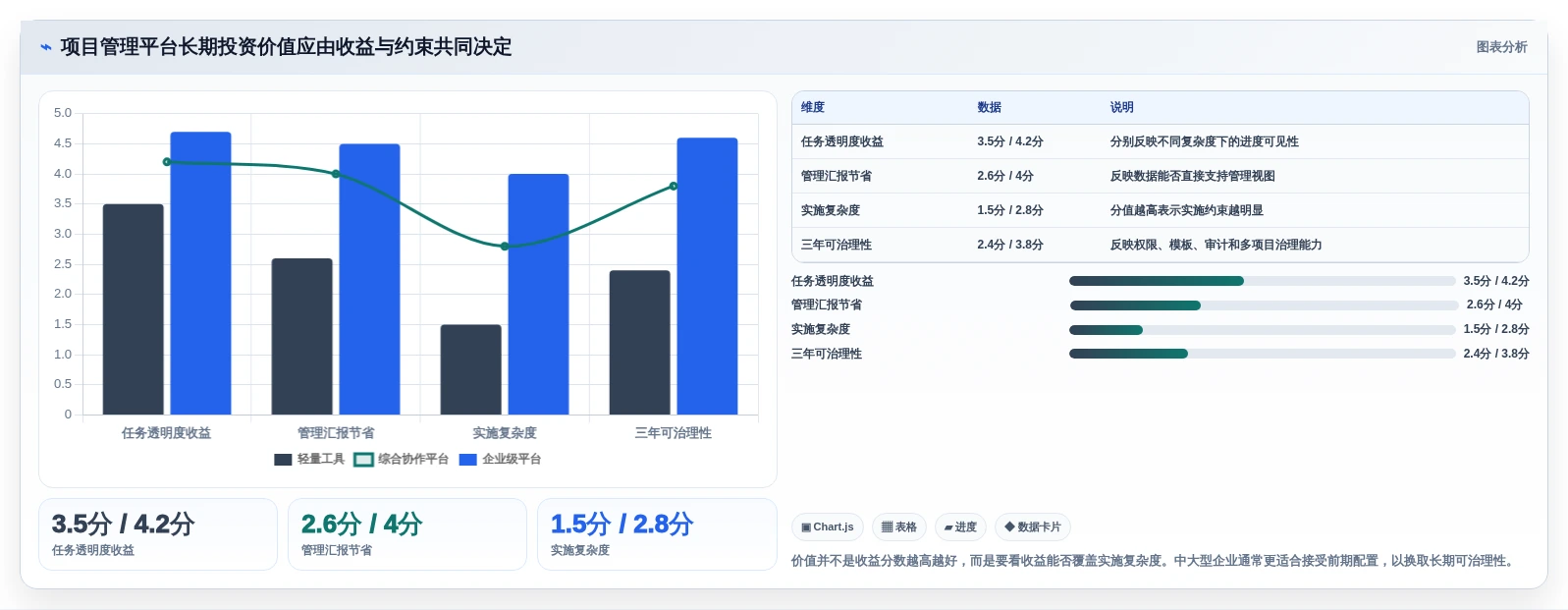The width and height of the screenshot is (1568, 610).
Task: Click the 实施复杂度 x-axis label
Action: tap(505, 433)
